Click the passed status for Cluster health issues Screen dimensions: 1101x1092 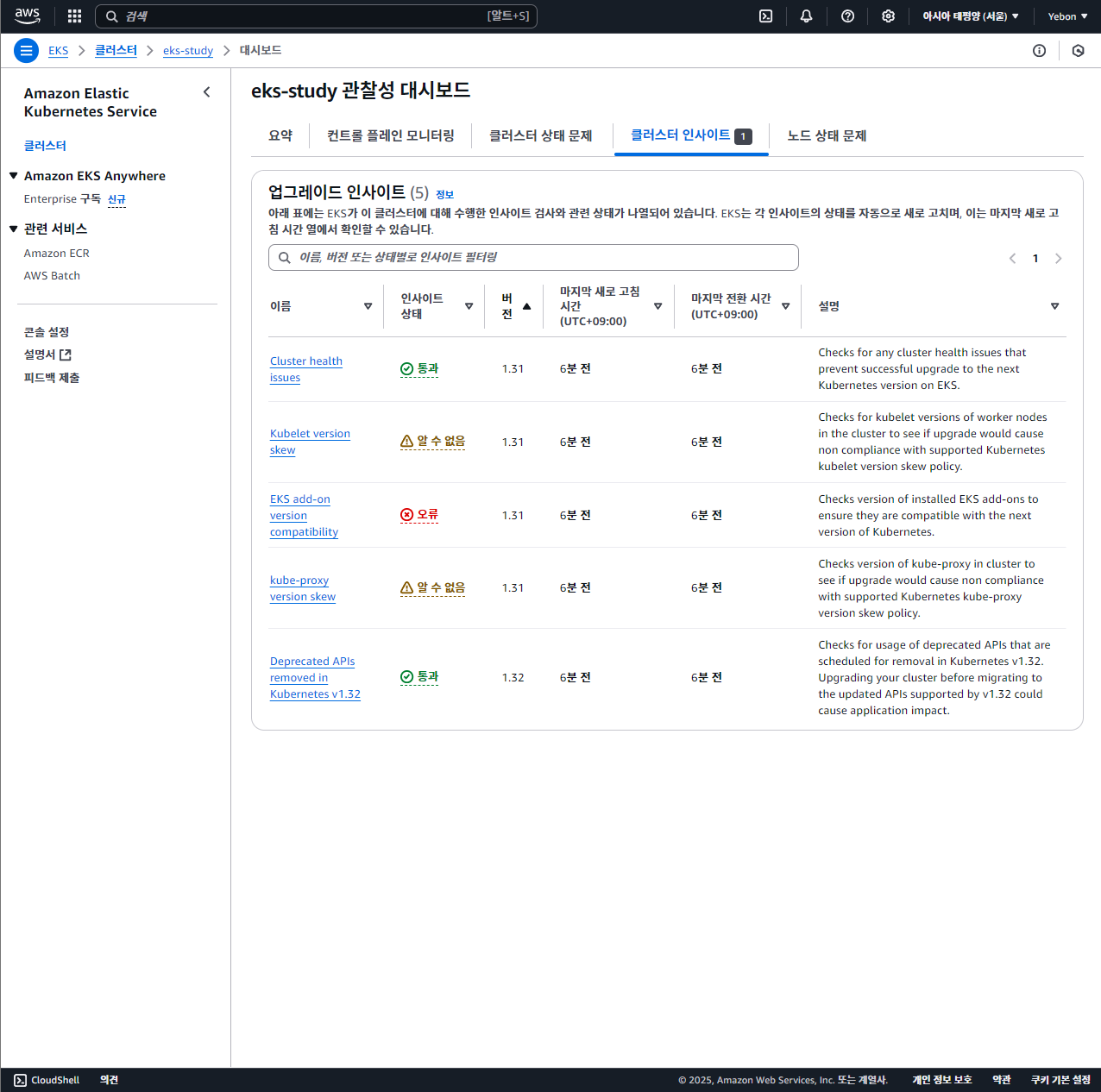coord(419,369)
